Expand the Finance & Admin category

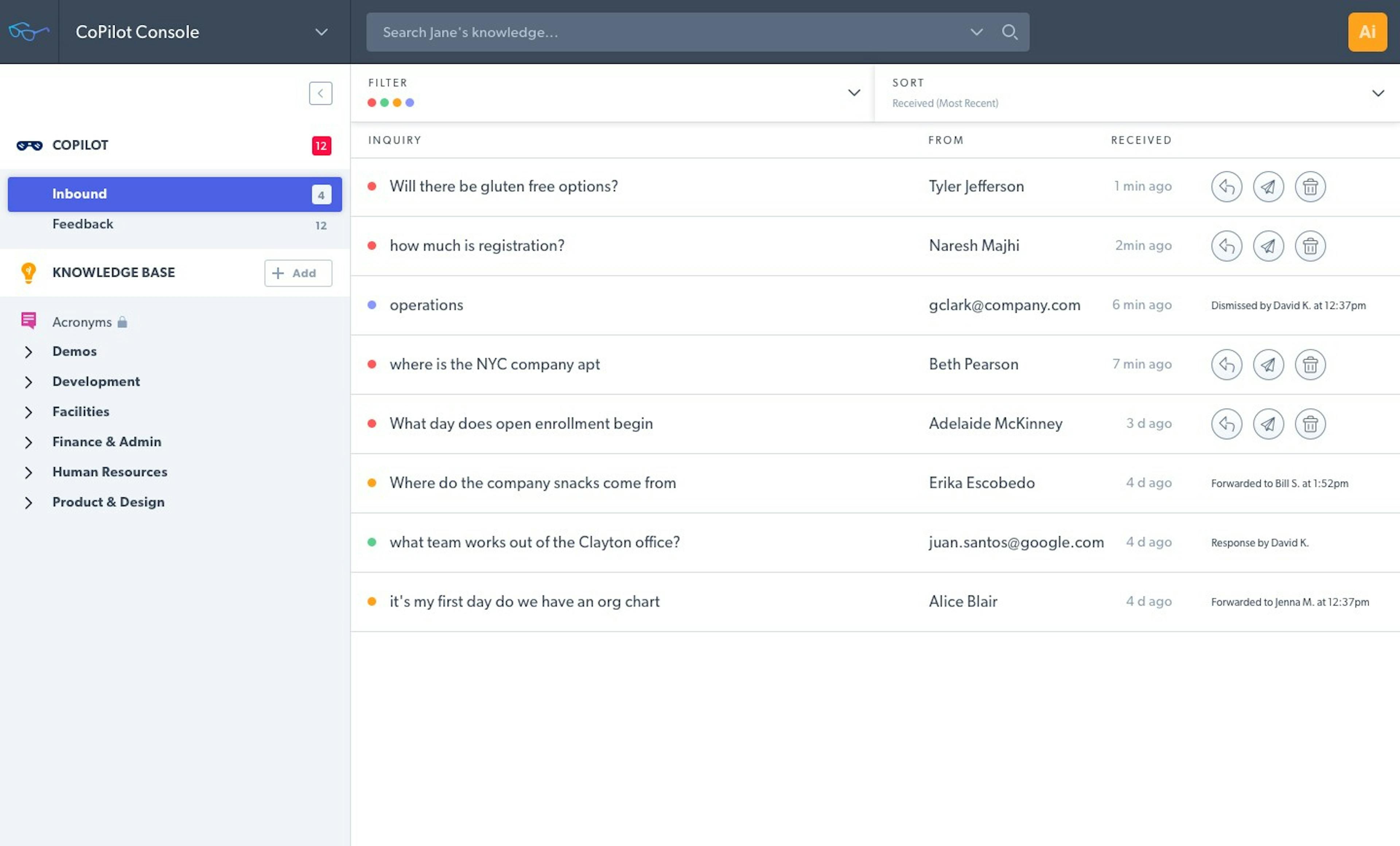pos(28,442)
